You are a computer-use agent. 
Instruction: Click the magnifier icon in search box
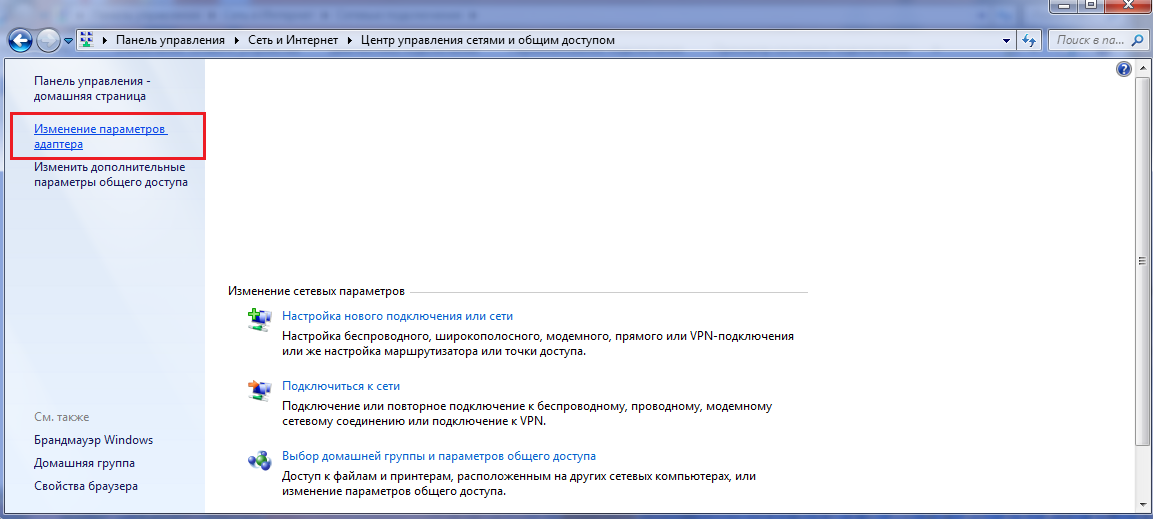1137,40
